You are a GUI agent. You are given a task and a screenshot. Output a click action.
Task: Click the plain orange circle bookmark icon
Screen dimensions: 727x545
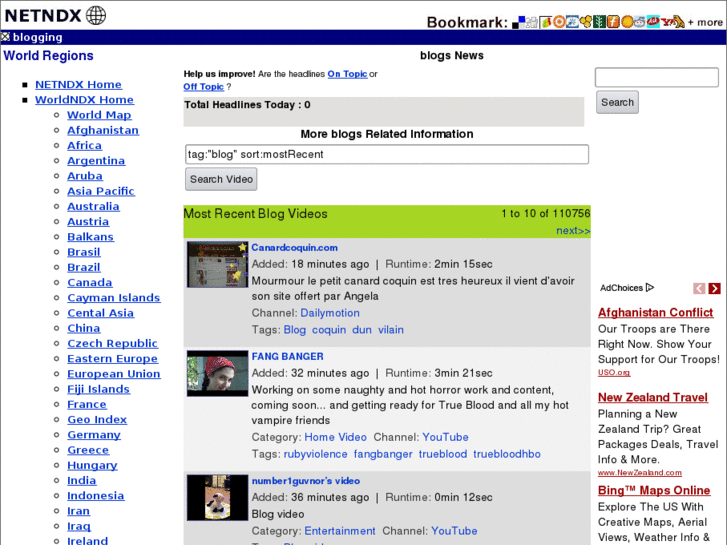pos(627,22)
